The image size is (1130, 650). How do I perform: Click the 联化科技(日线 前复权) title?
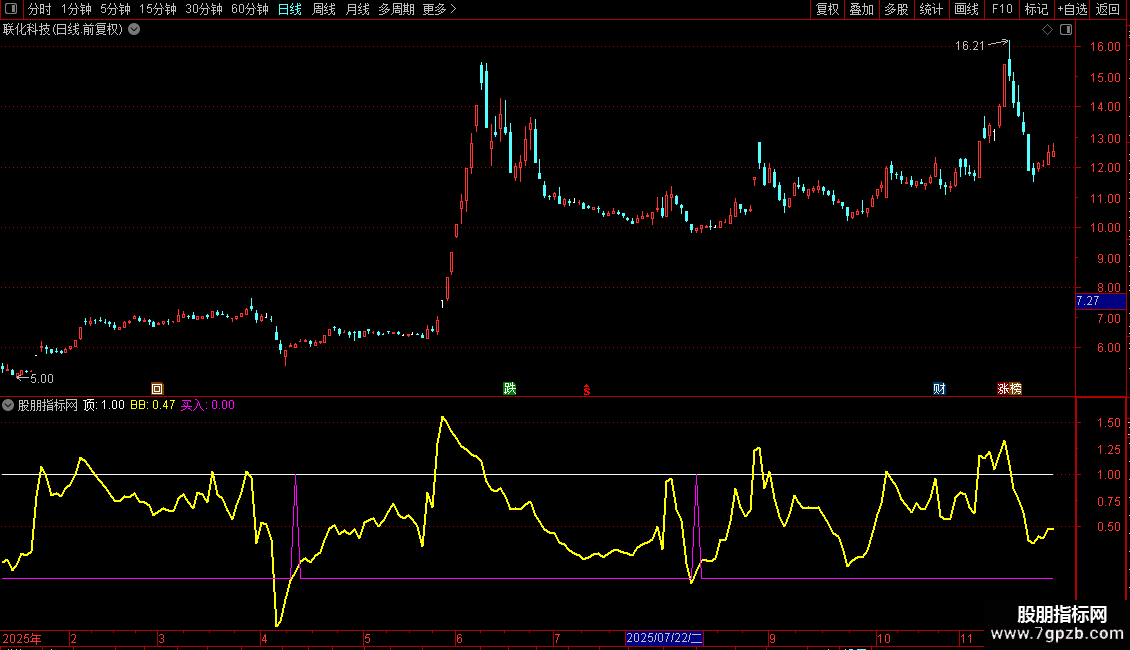pyautogui.click(x=63, y=30)
